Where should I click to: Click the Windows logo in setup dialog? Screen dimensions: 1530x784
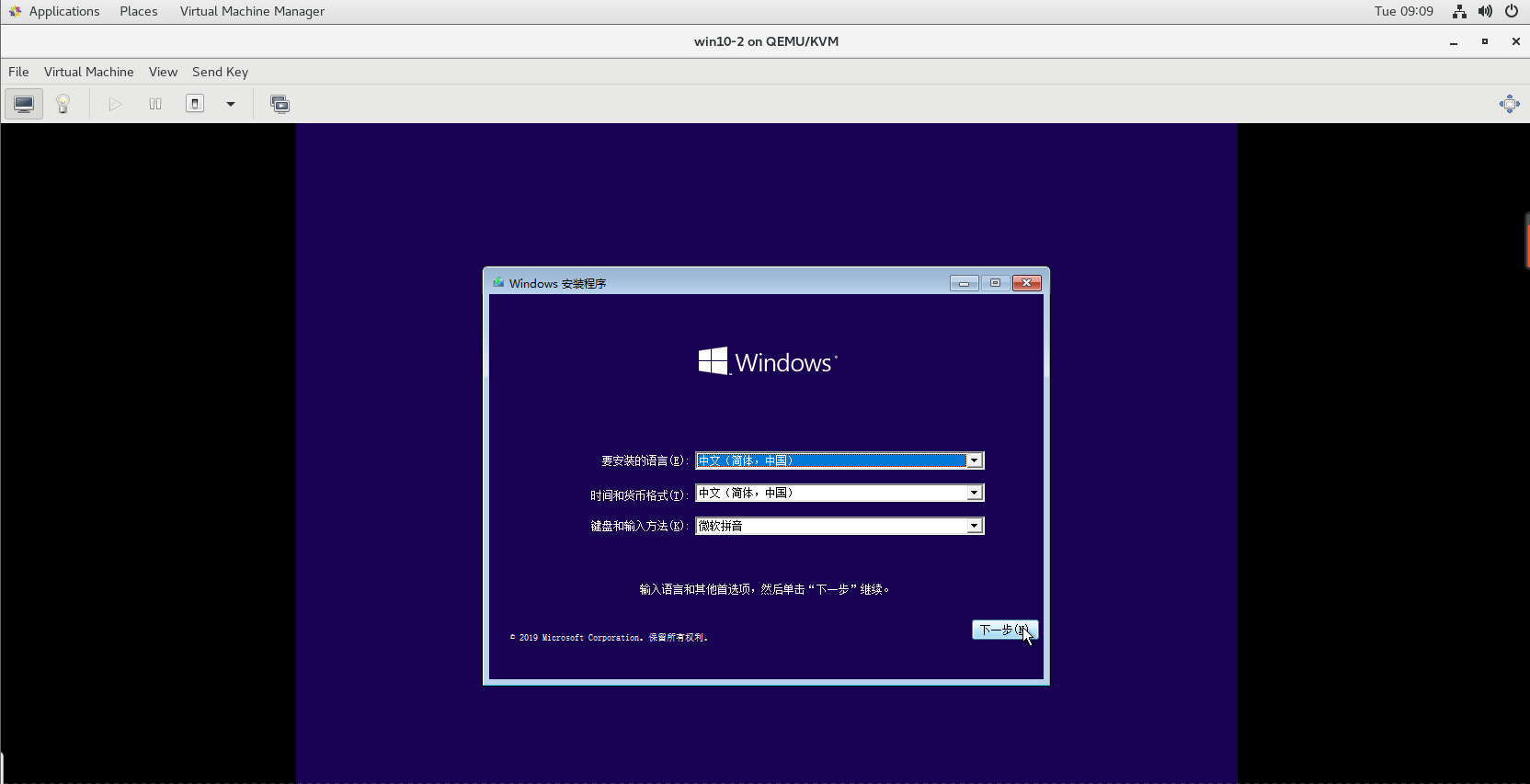768,361
